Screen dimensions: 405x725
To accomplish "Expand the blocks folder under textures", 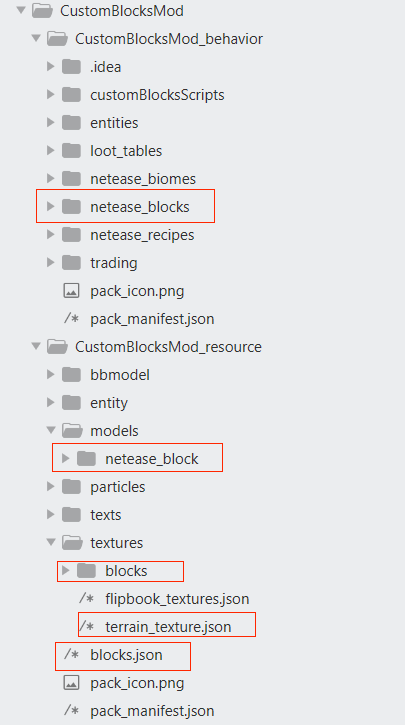I will point(65,571).
